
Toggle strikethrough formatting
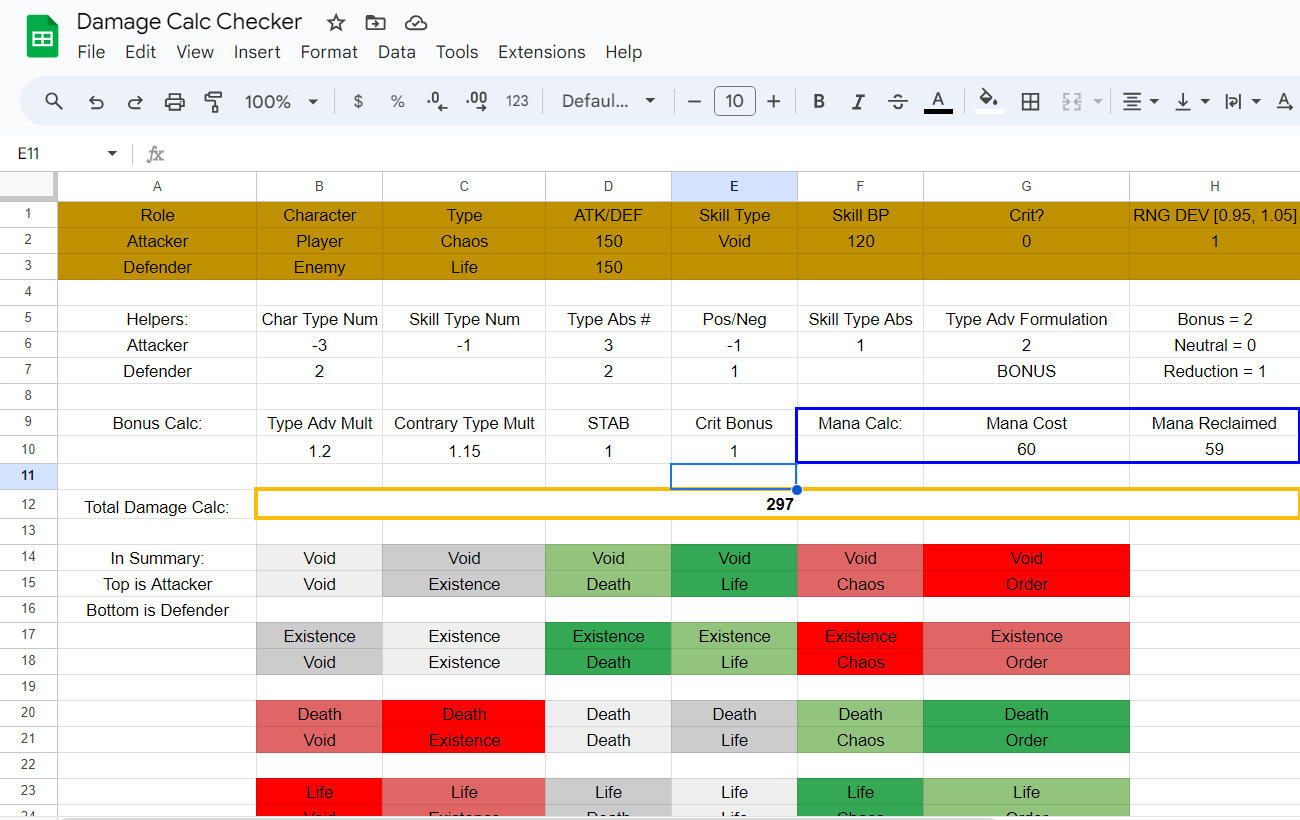pos(897,101)
